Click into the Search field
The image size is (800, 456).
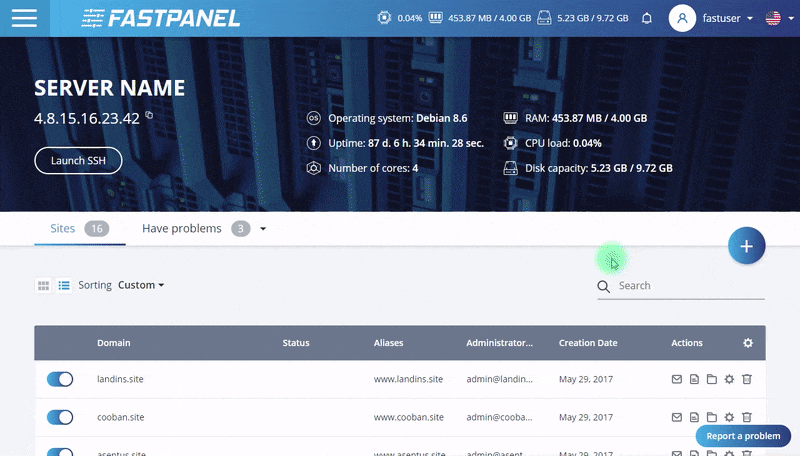coord(690,286)
